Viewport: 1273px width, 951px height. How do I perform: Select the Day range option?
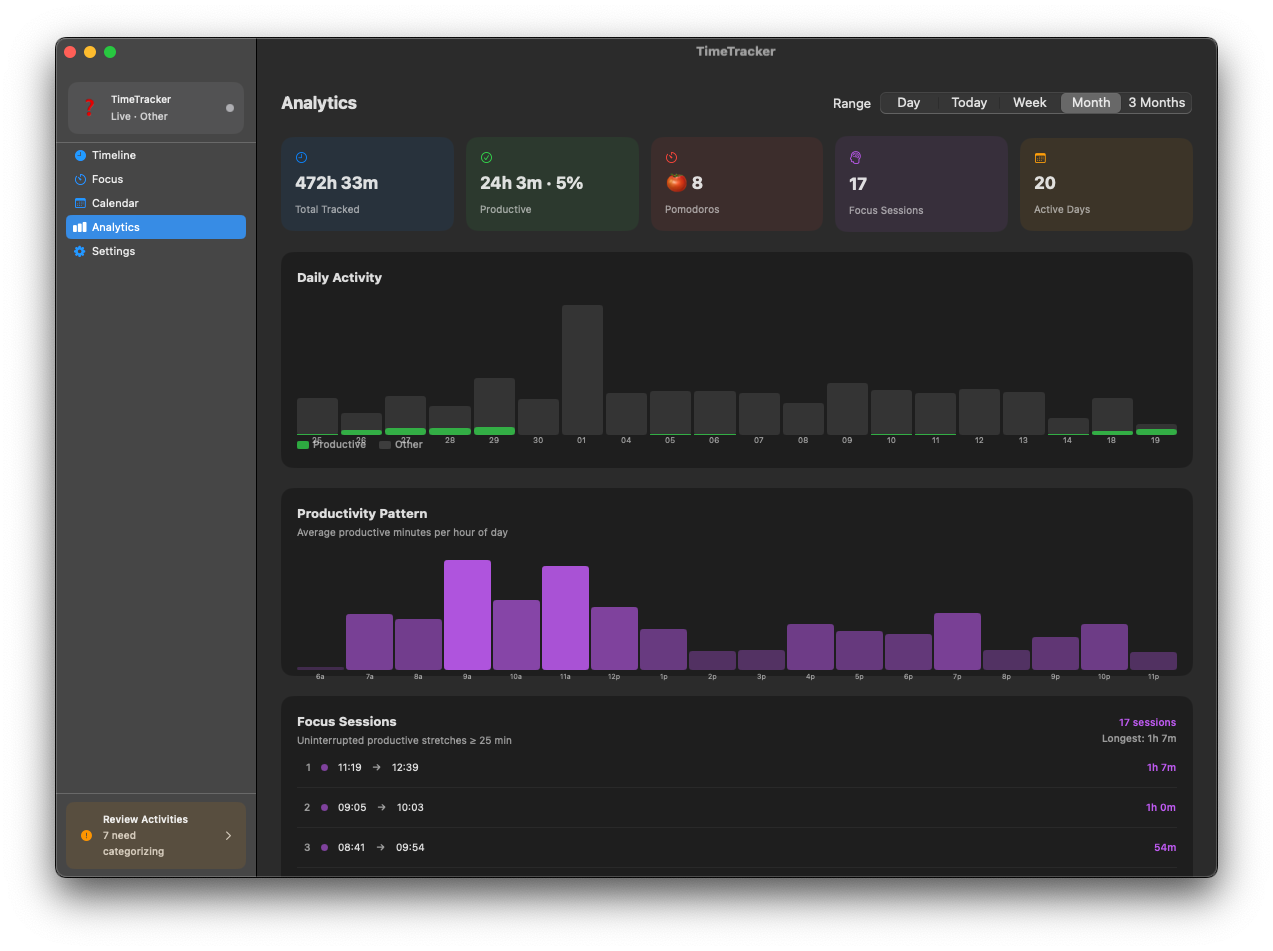click(909, 103)
